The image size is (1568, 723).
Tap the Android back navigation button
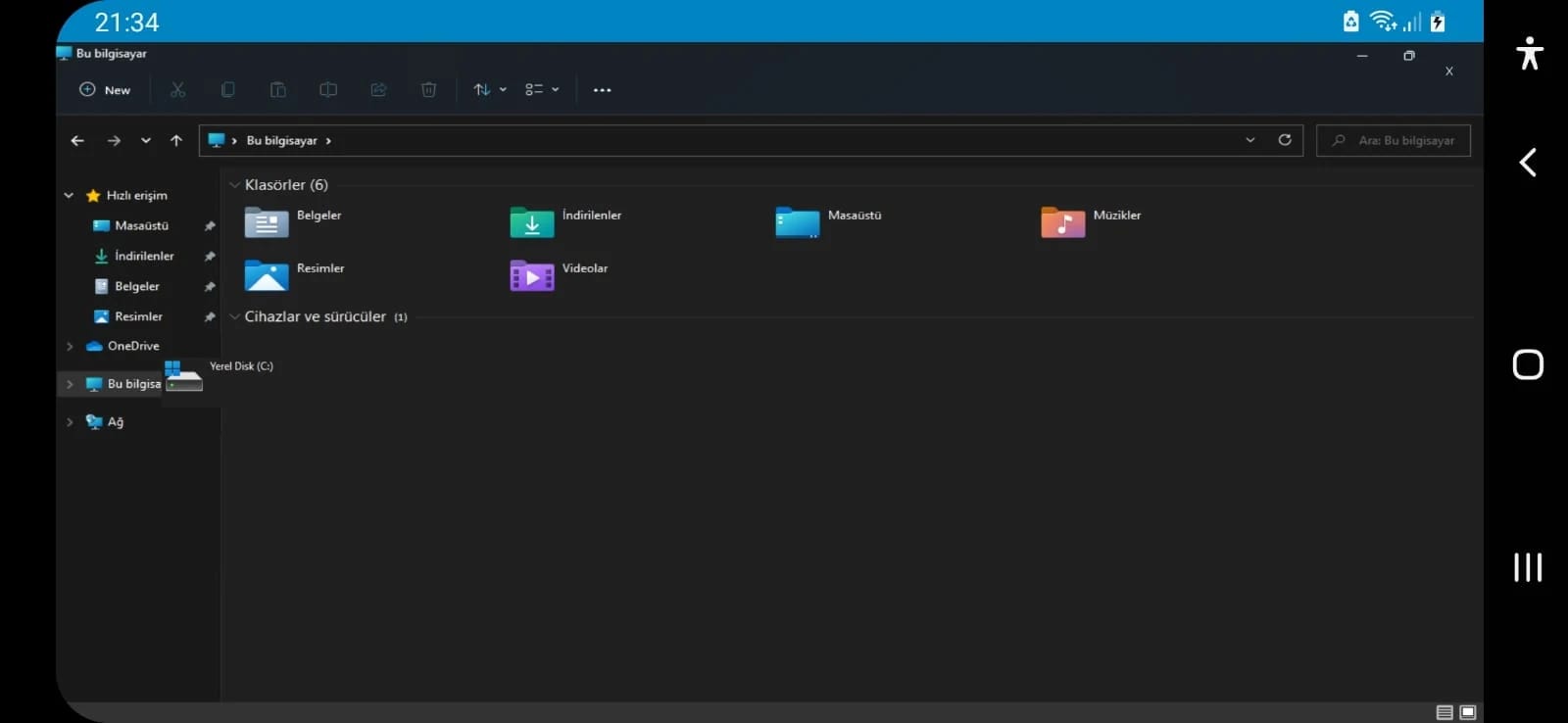1528,163
